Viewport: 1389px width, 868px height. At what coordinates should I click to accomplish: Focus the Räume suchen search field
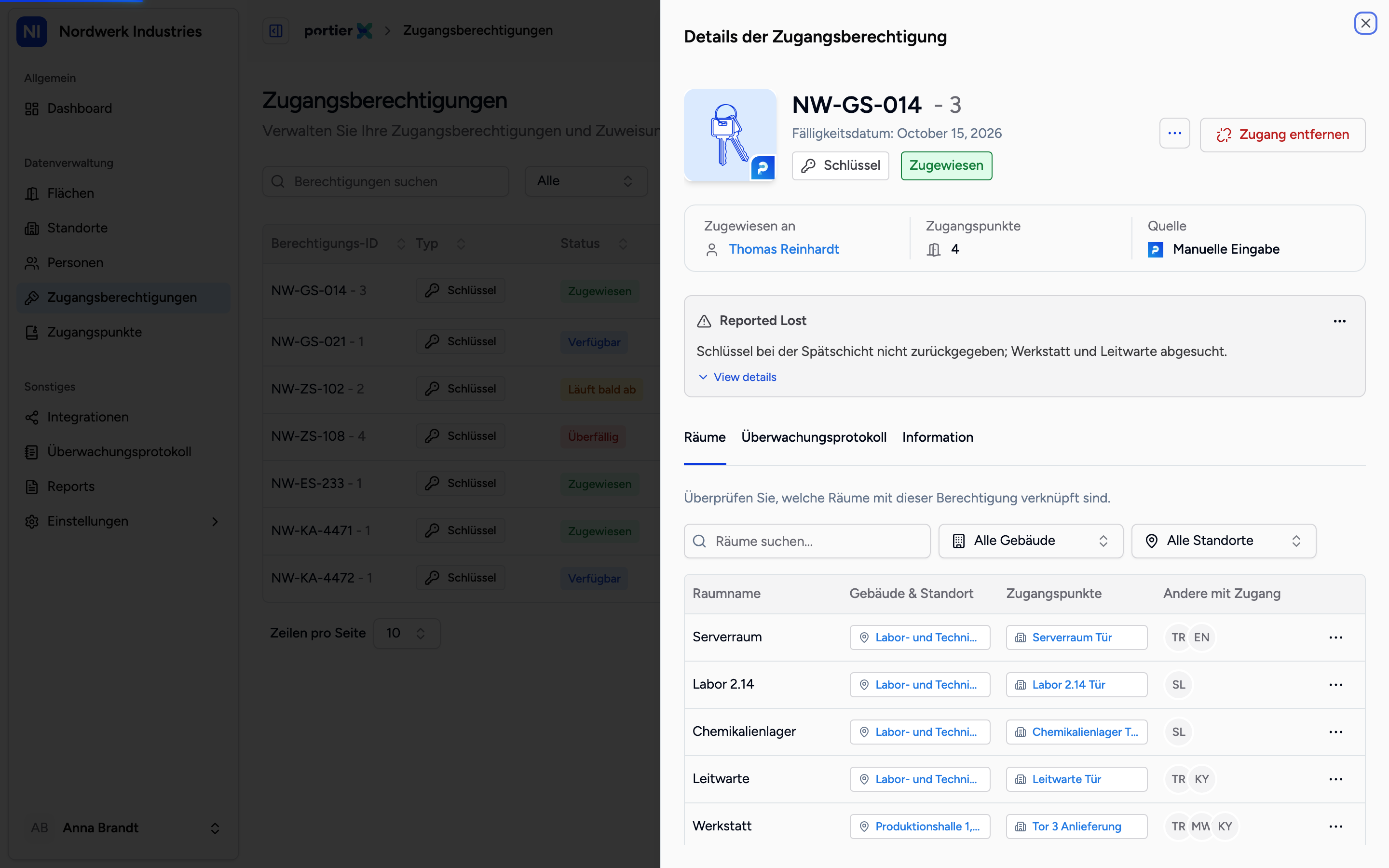click(x=807, y=541)
